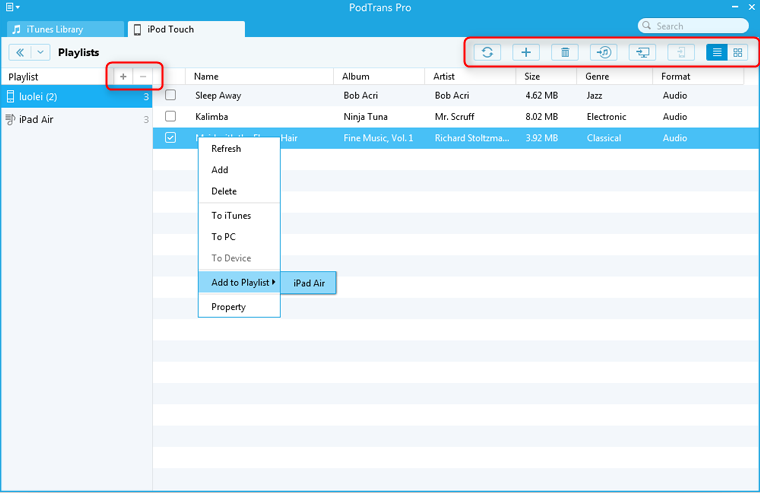Switch to list view
Image resolution: width=760 pixels, height=493 pixels.
click(717, 52)
